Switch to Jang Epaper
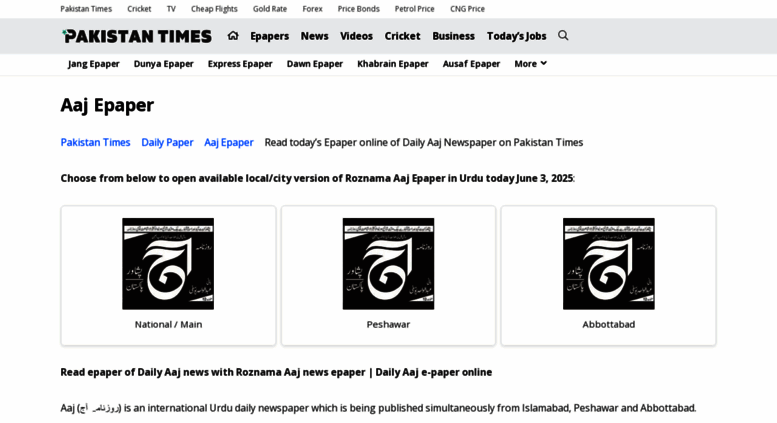Viewport: 777px width, 423px height. [x=93, y=64]
